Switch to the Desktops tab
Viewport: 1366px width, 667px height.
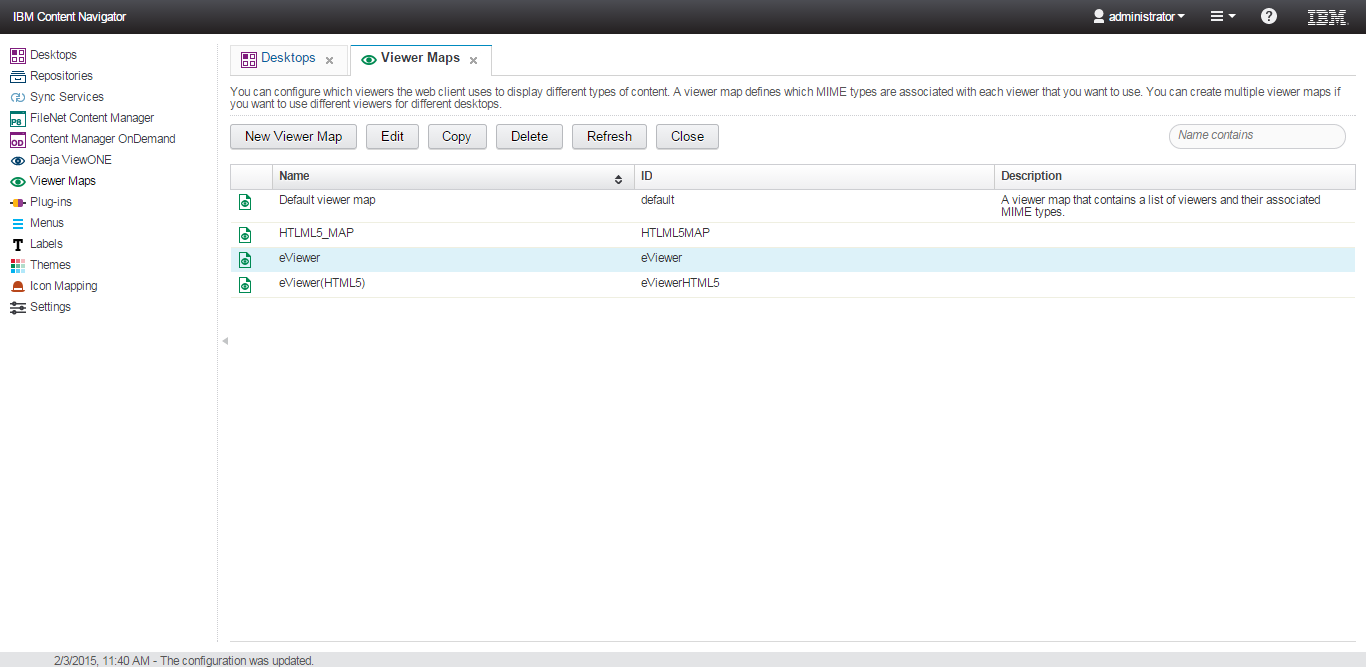click(288, 58)
